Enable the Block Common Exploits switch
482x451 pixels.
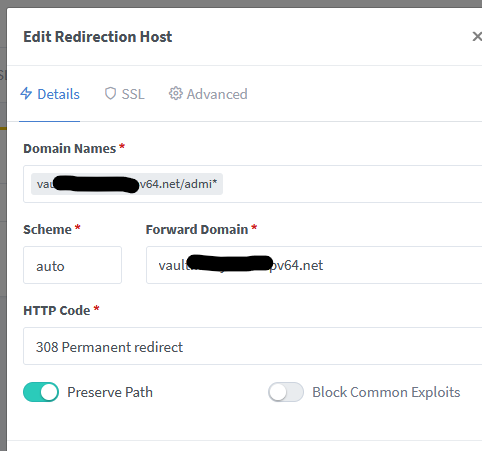point(286,392)
